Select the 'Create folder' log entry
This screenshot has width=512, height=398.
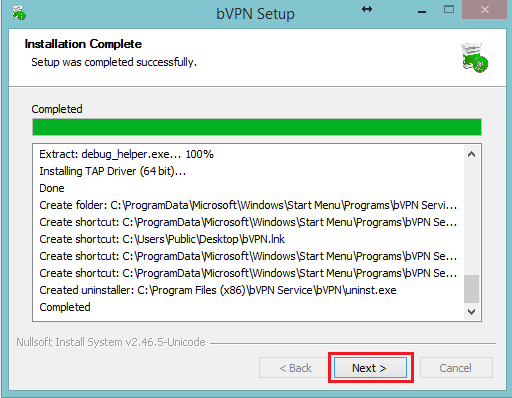tap(248, 205)
